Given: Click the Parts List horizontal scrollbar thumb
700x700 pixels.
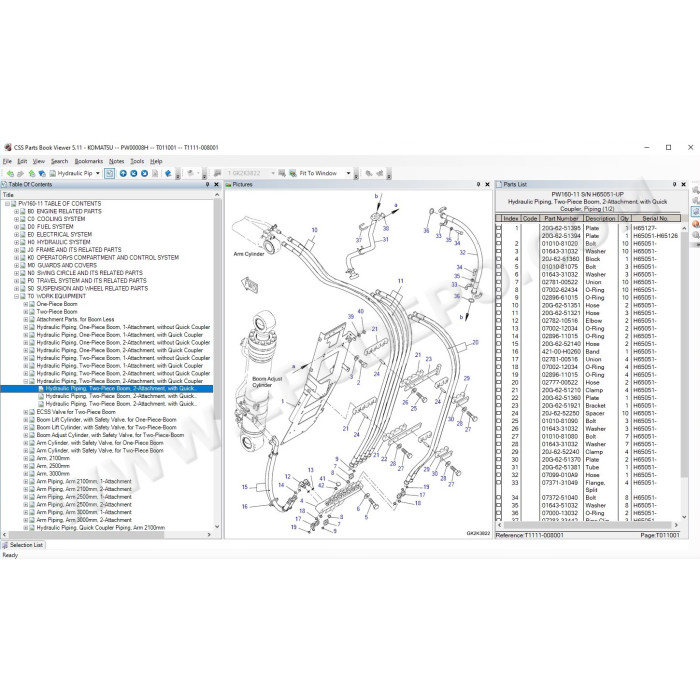Looking at the screenshot, I should pos(588,525).
